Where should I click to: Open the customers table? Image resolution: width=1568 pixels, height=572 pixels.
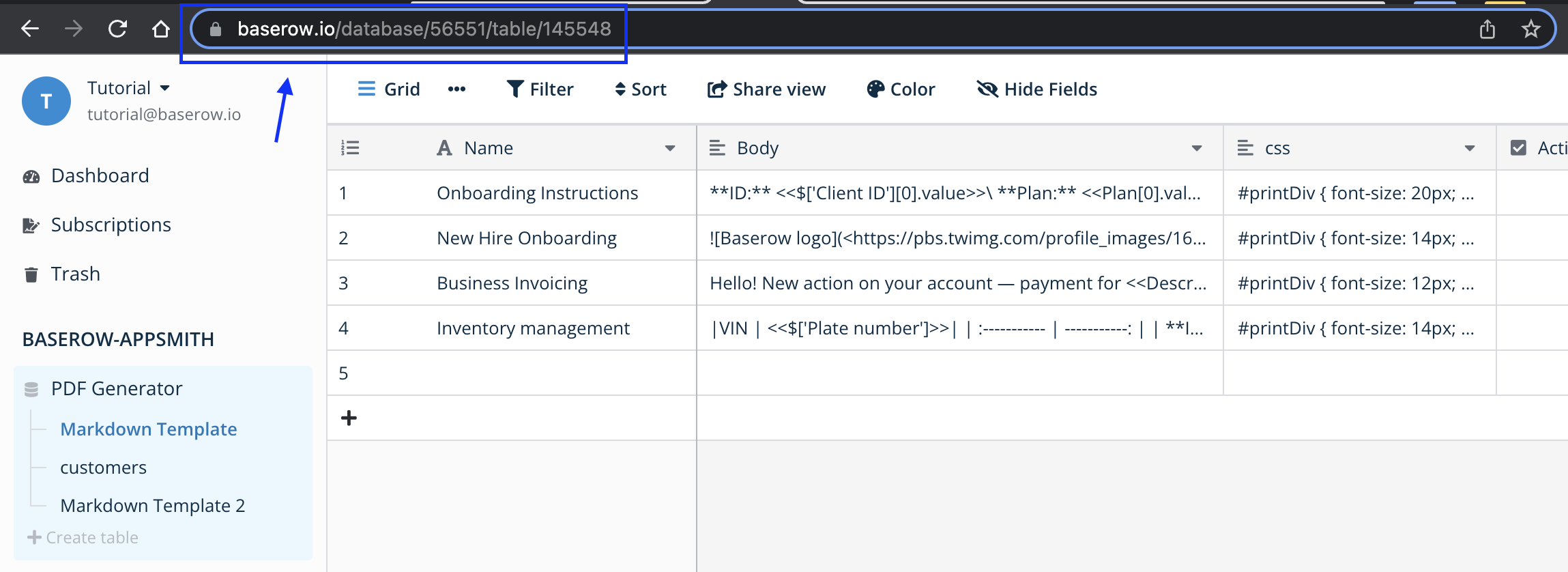(x=103, y=468)
